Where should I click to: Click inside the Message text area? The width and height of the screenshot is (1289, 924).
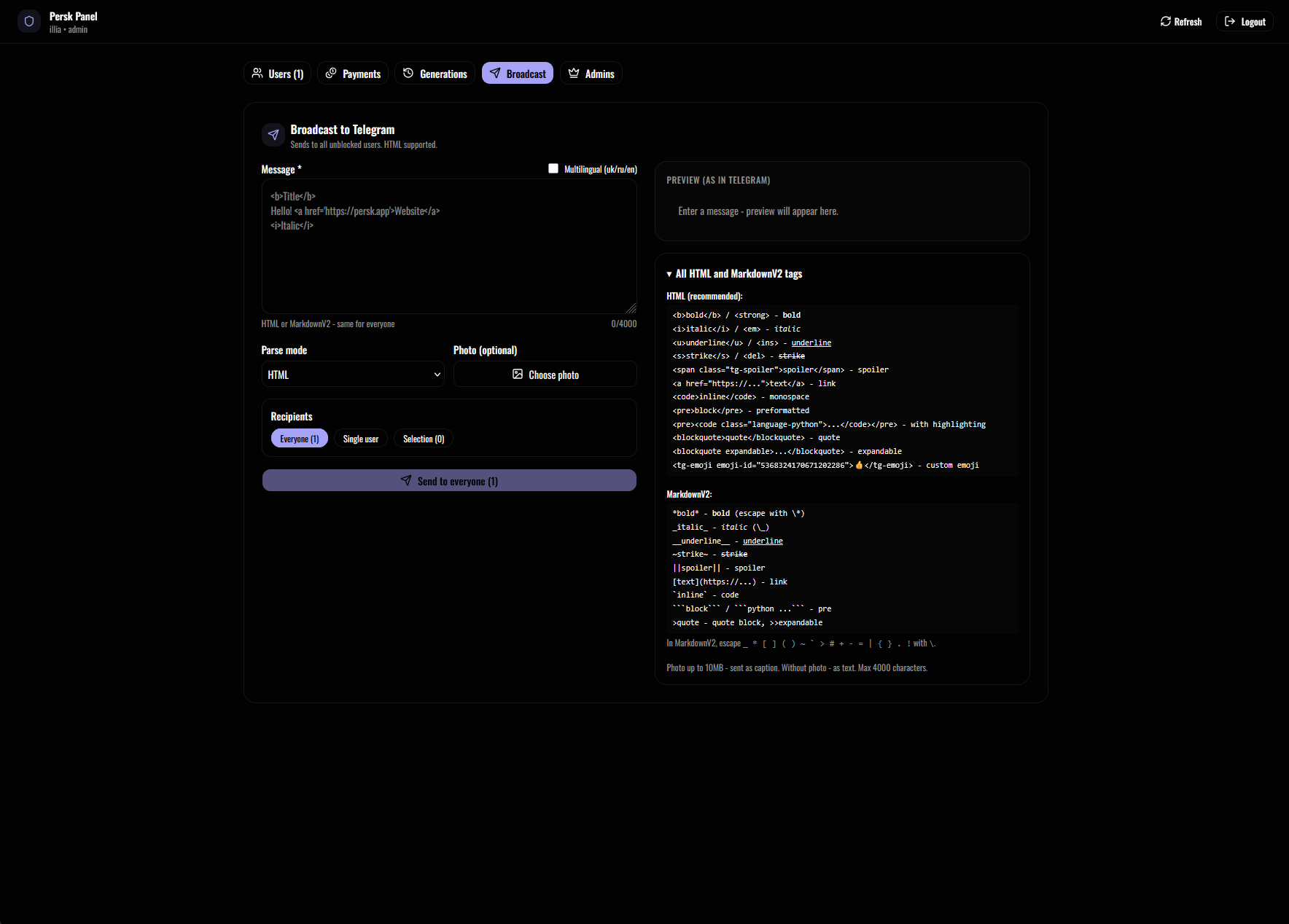[449, 246]
